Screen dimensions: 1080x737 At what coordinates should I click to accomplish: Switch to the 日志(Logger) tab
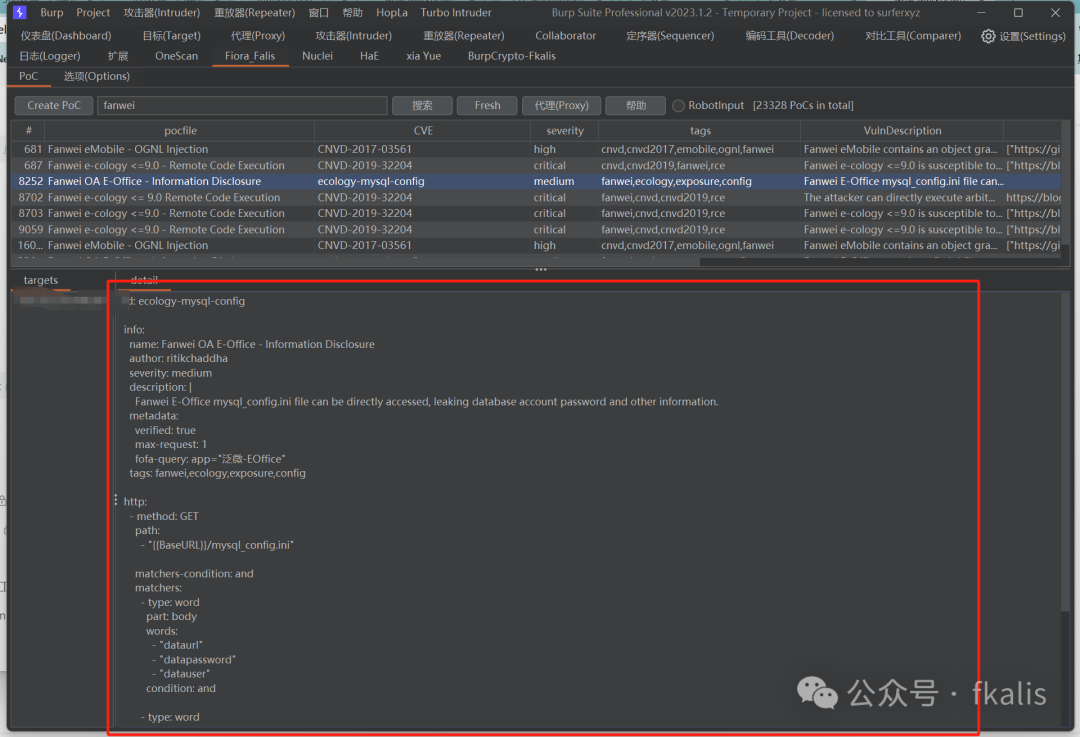50,56
